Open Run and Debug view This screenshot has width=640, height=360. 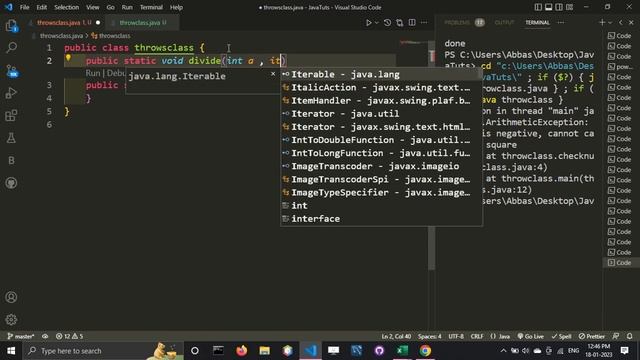tap(11, 93)
